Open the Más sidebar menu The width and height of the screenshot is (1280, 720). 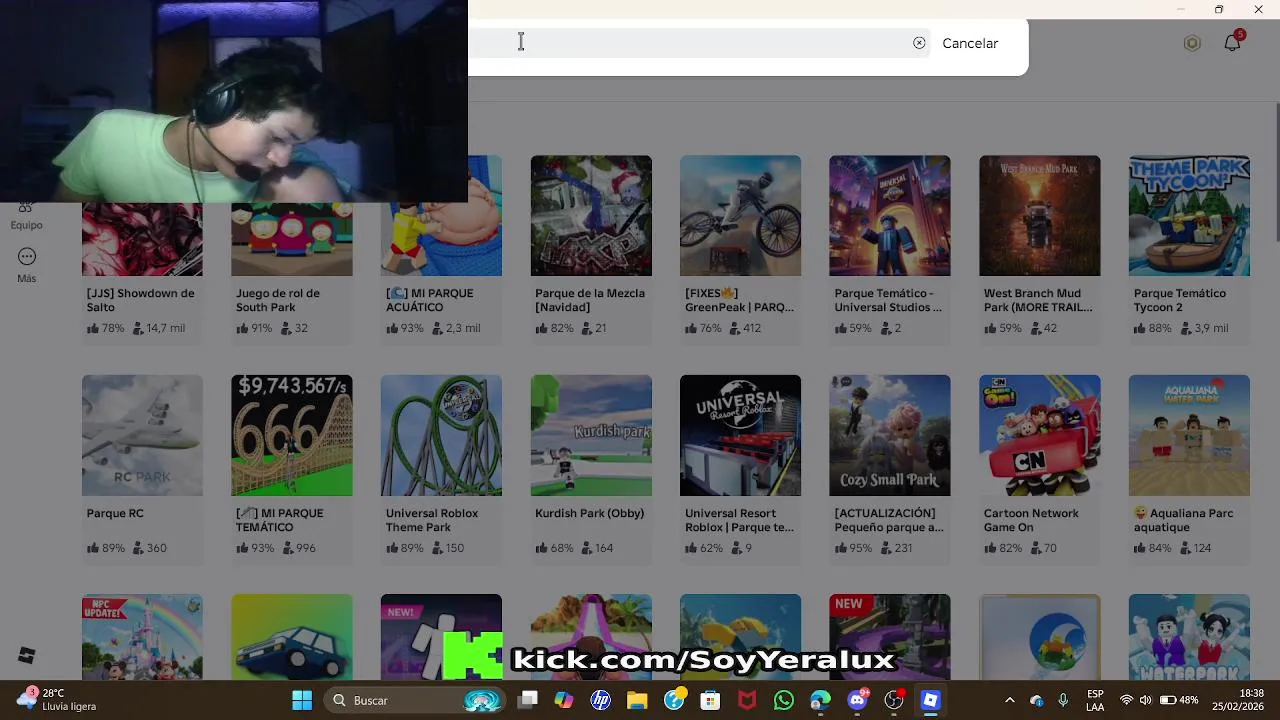(x=27, y=265)
